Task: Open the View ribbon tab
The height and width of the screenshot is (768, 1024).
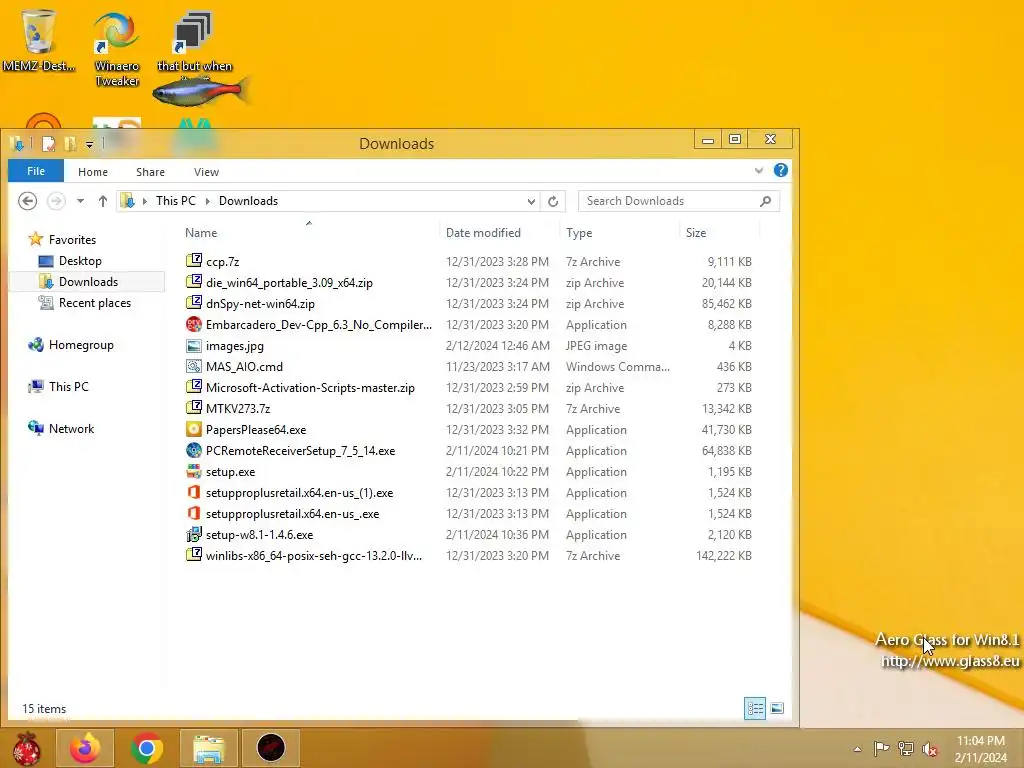Action: click(x=206, y=172)
